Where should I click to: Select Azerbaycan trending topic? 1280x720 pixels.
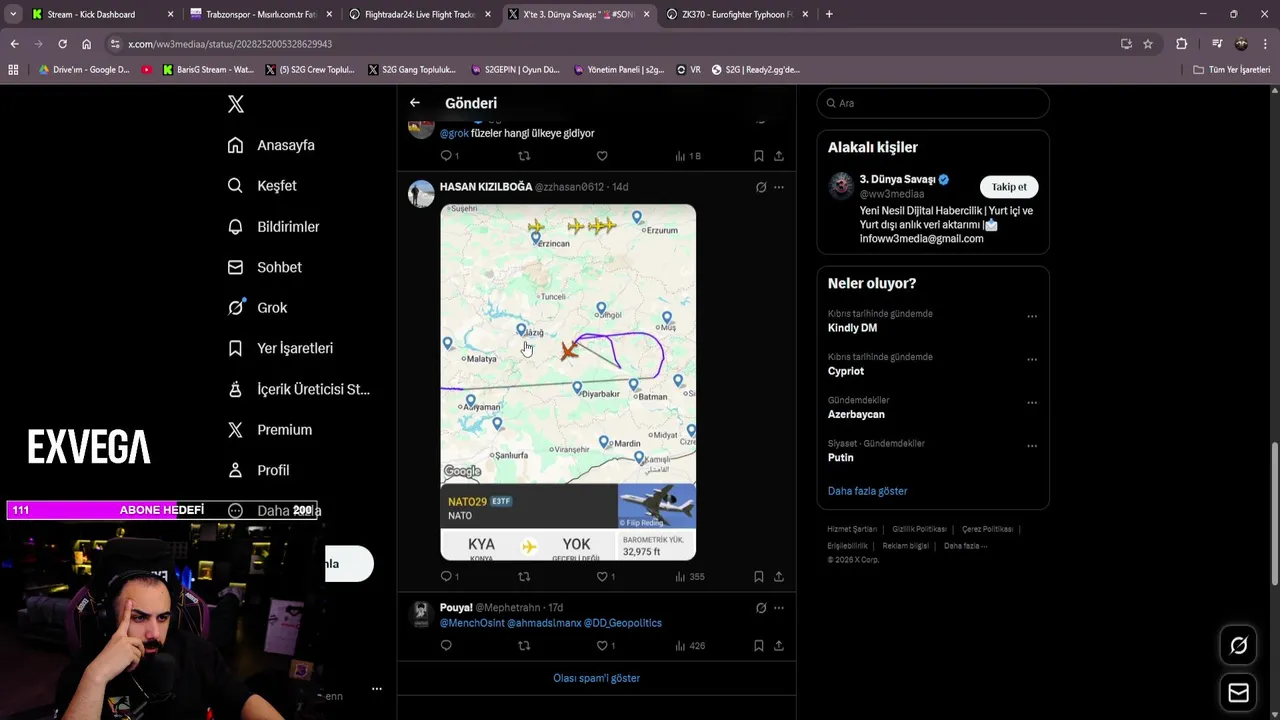click(x=856, y=414)
